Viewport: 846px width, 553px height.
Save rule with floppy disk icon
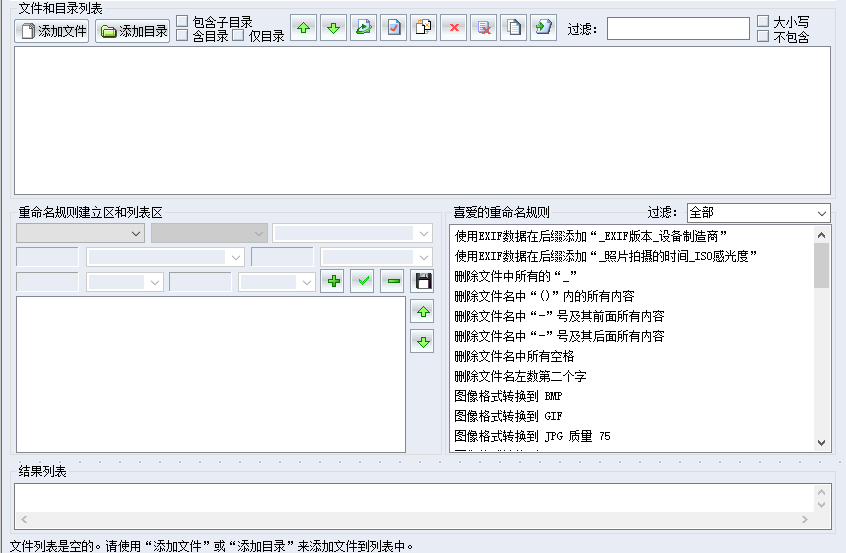click(422, 281)
